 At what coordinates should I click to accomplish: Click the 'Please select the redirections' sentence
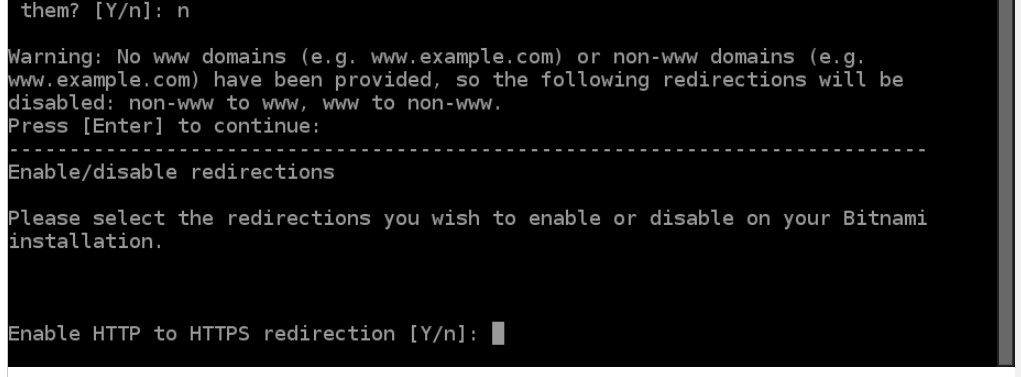coord(189,217)
